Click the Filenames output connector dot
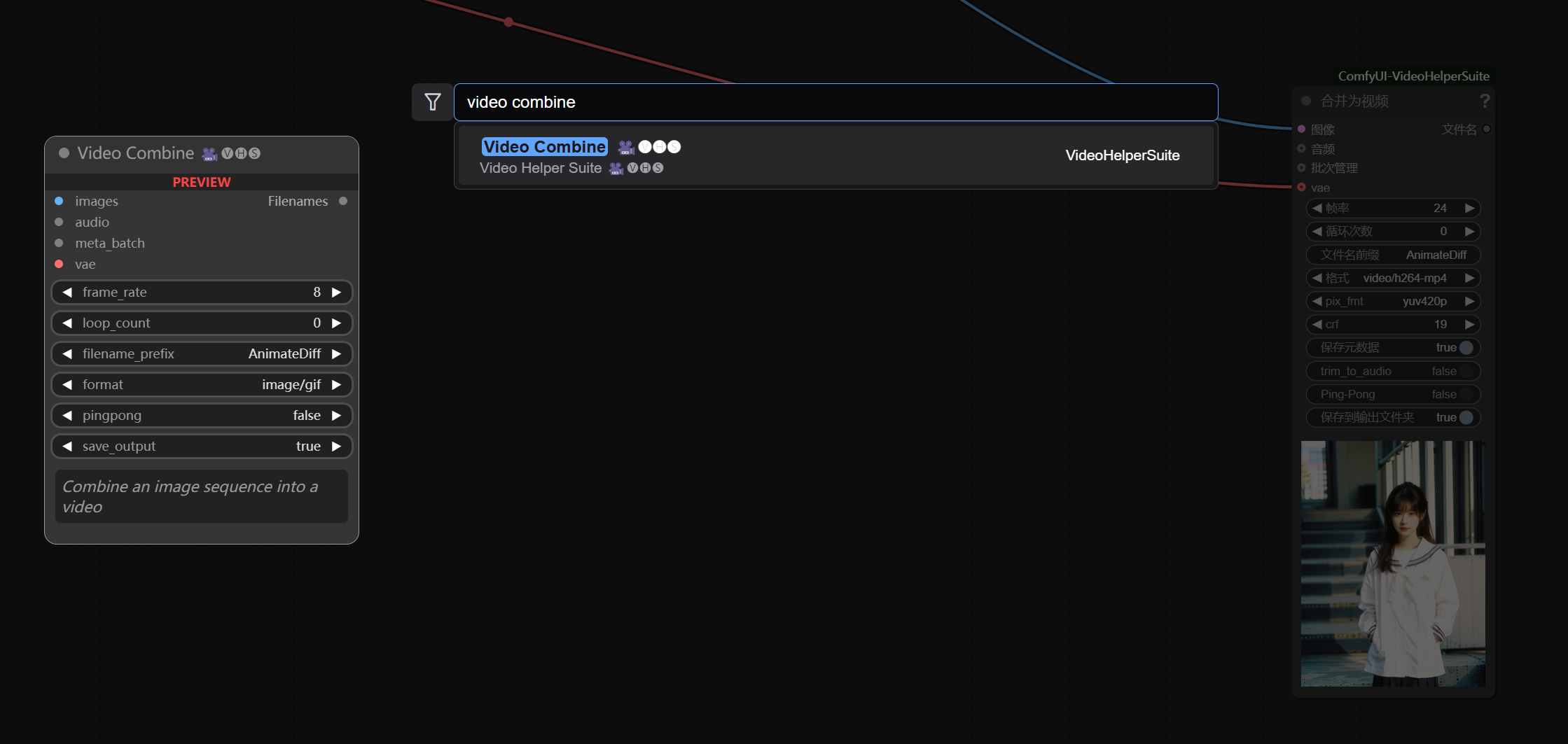The height and width of the screenshot is (744, 1568). click(x=343, y=202)
